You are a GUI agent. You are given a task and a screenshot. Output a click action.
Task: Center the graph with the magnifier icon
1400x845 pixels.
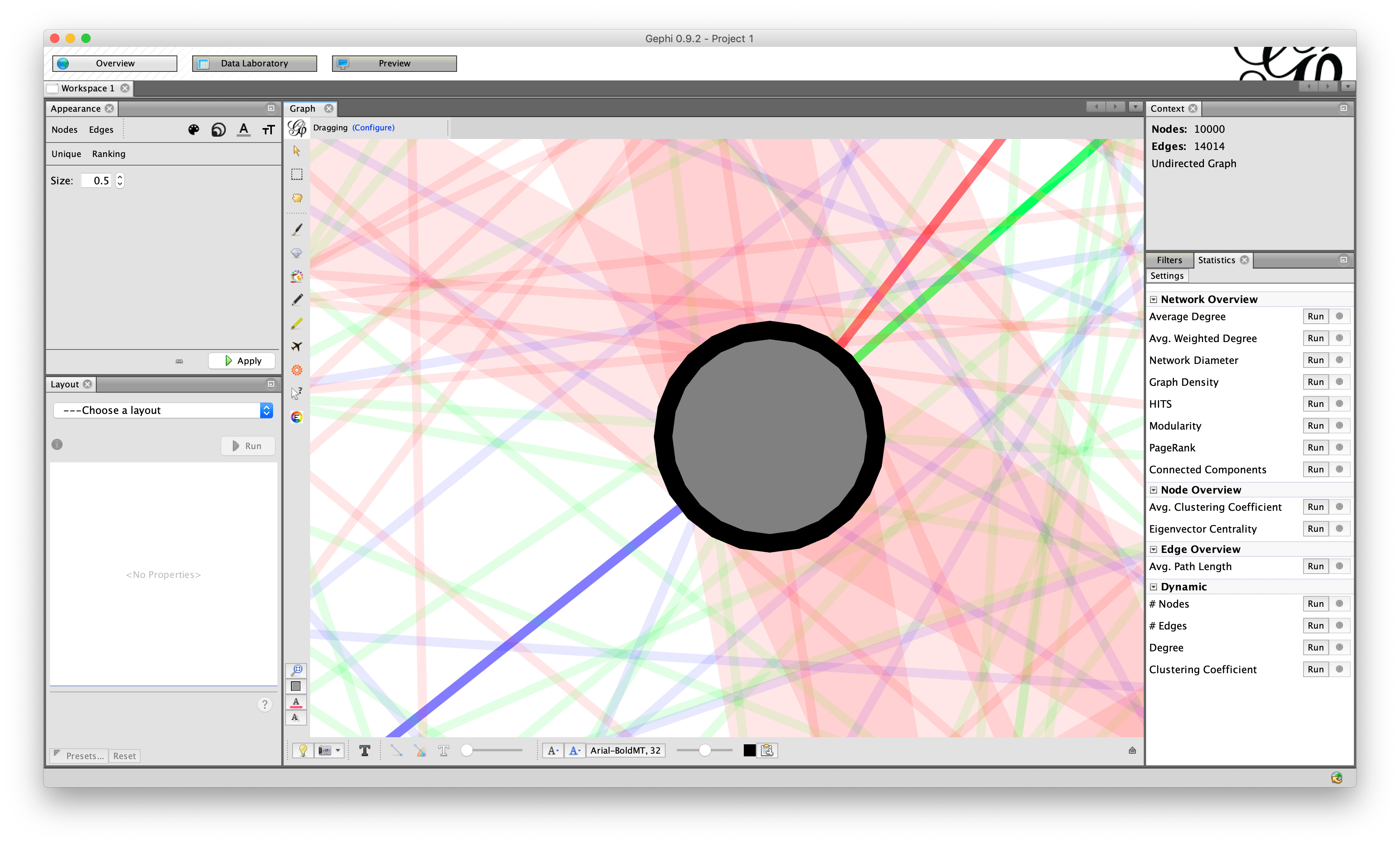pyautogui.click(x=296, y=670)
